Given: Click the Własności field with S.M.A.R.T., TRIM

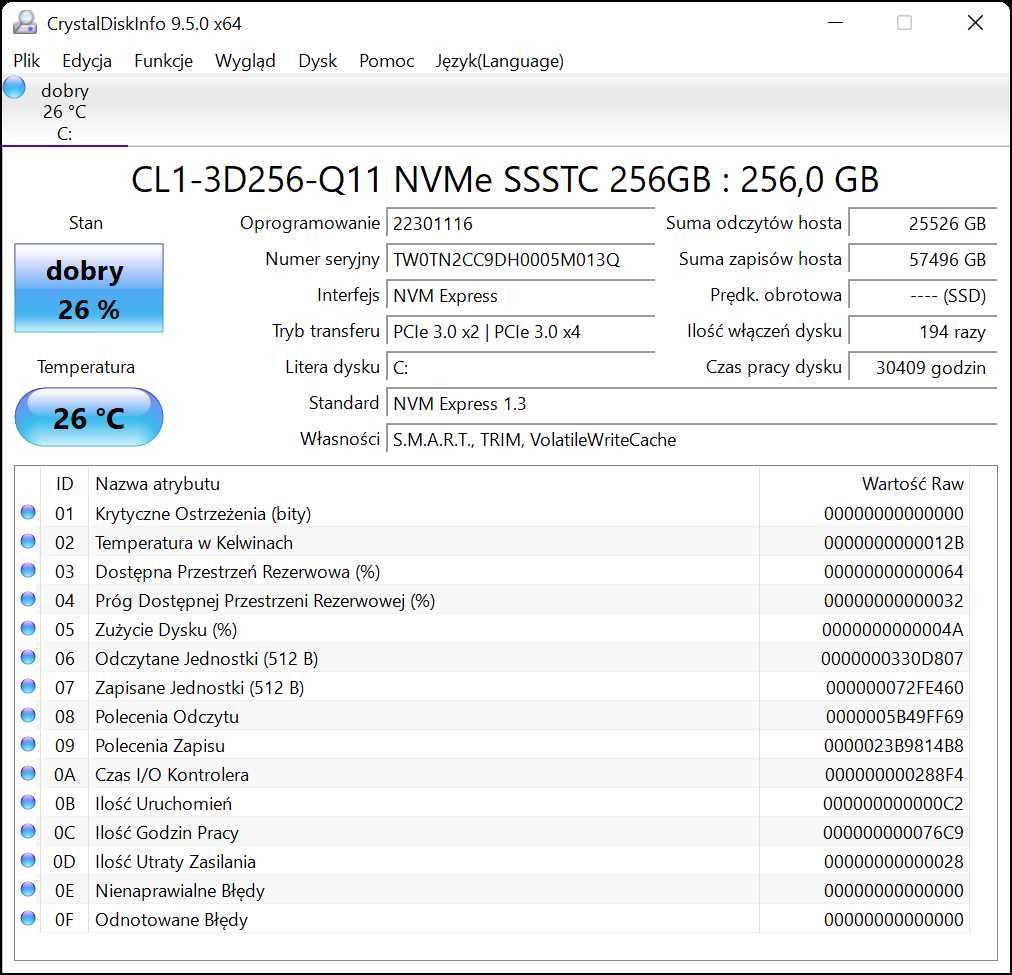Looking at the screenshot, I should (x=692, y=440).
